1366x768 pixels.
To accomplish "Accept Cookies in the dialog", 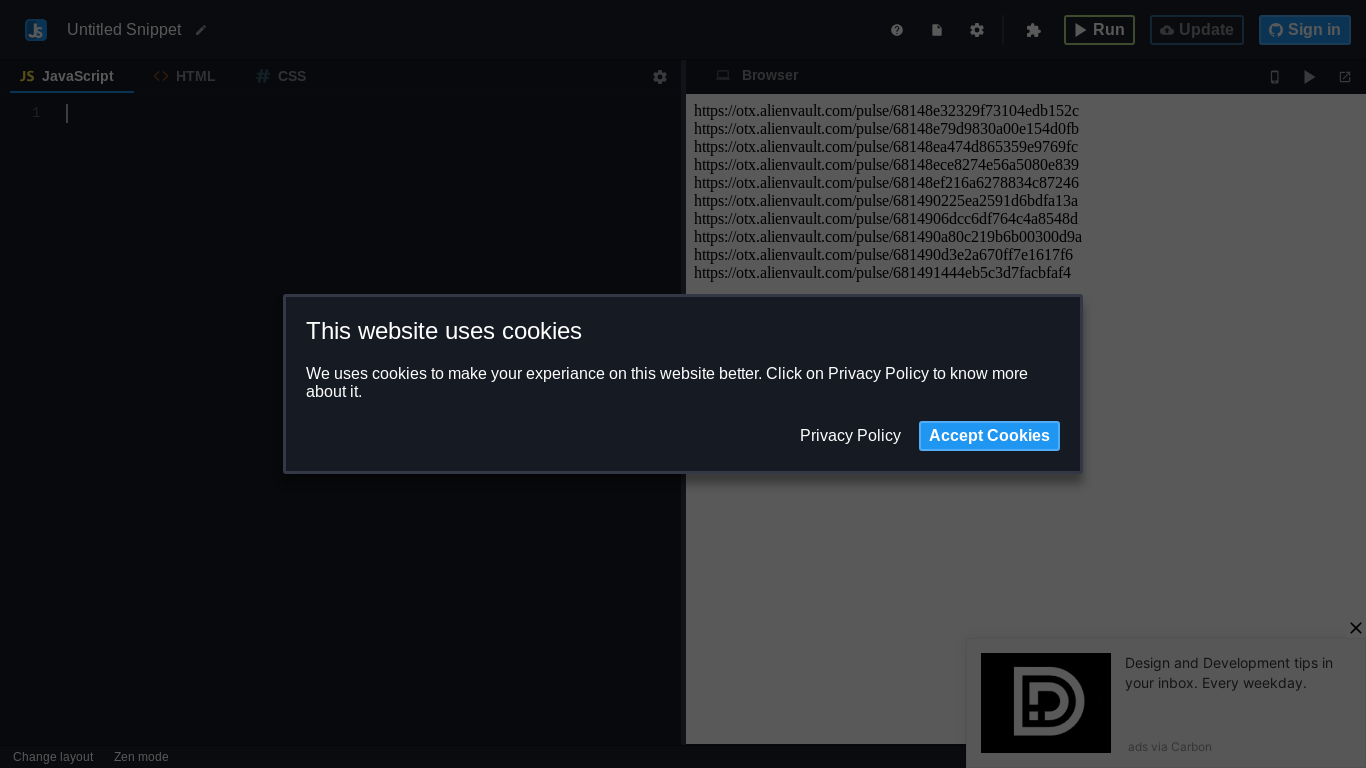I will pyautogui.click(x=989, y=436).
